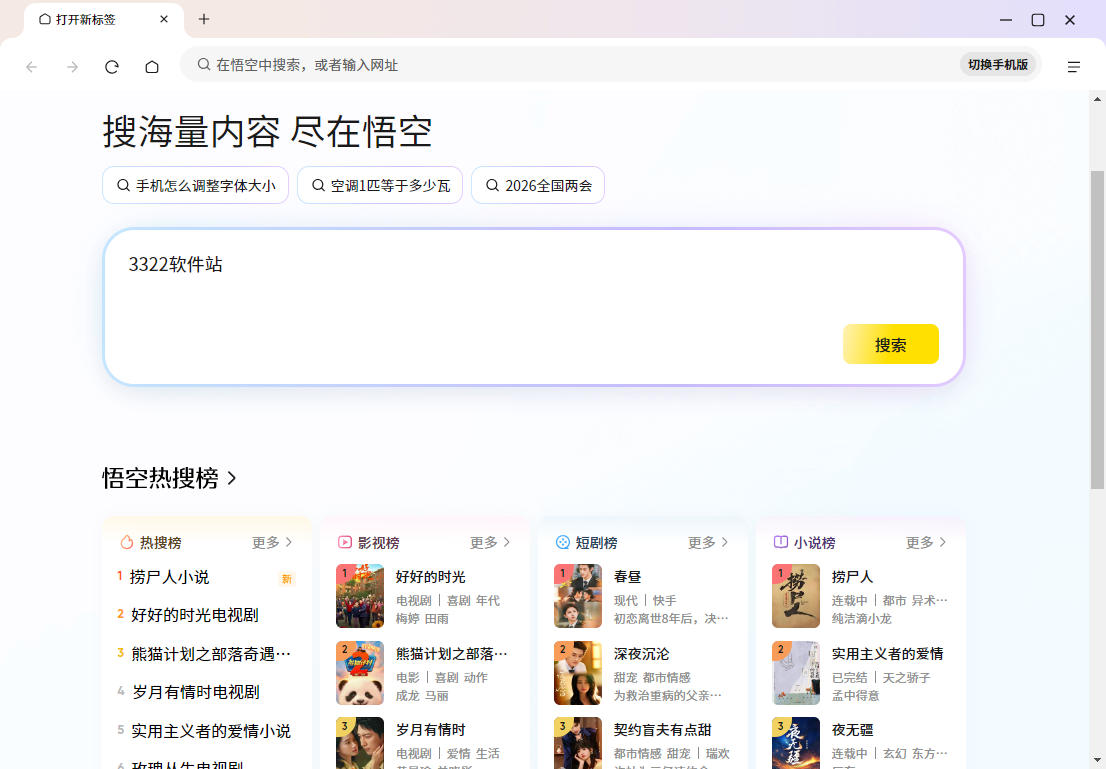The image size is (1106, 769).
Task: Open hot search item 捞尸人小说
Action: [x=170, y=577]
